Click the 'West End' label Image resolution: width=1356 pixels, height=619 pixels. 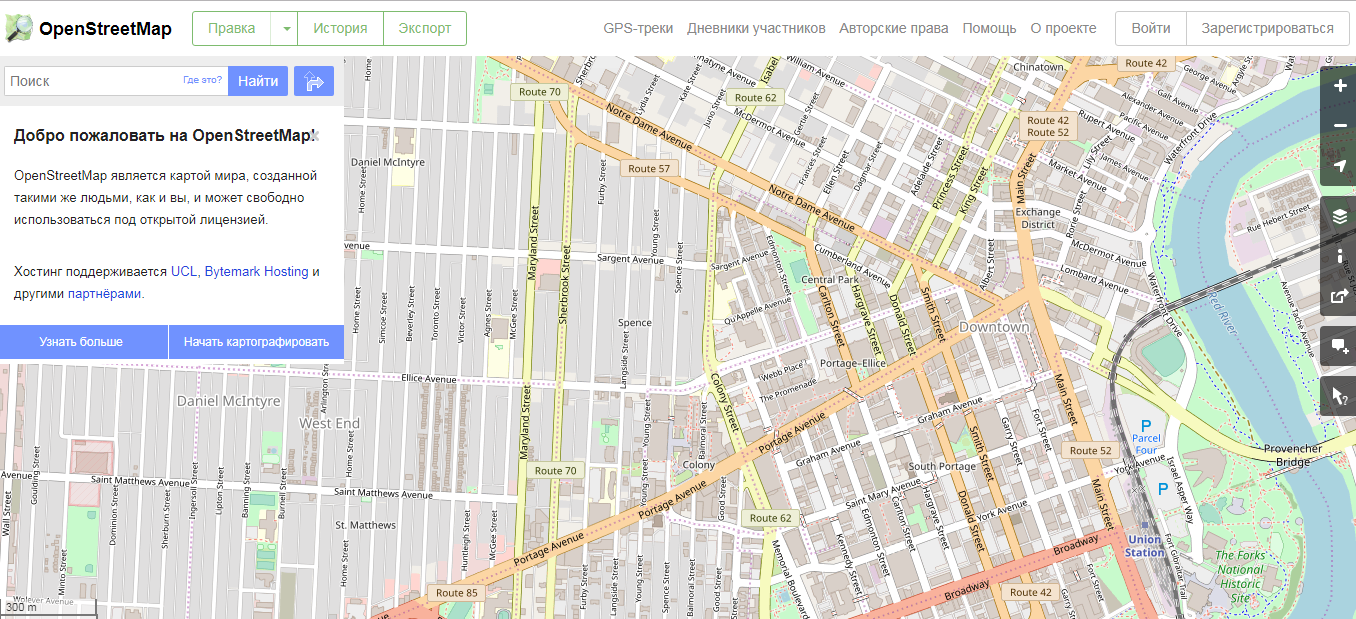click(x=330, y=423)
